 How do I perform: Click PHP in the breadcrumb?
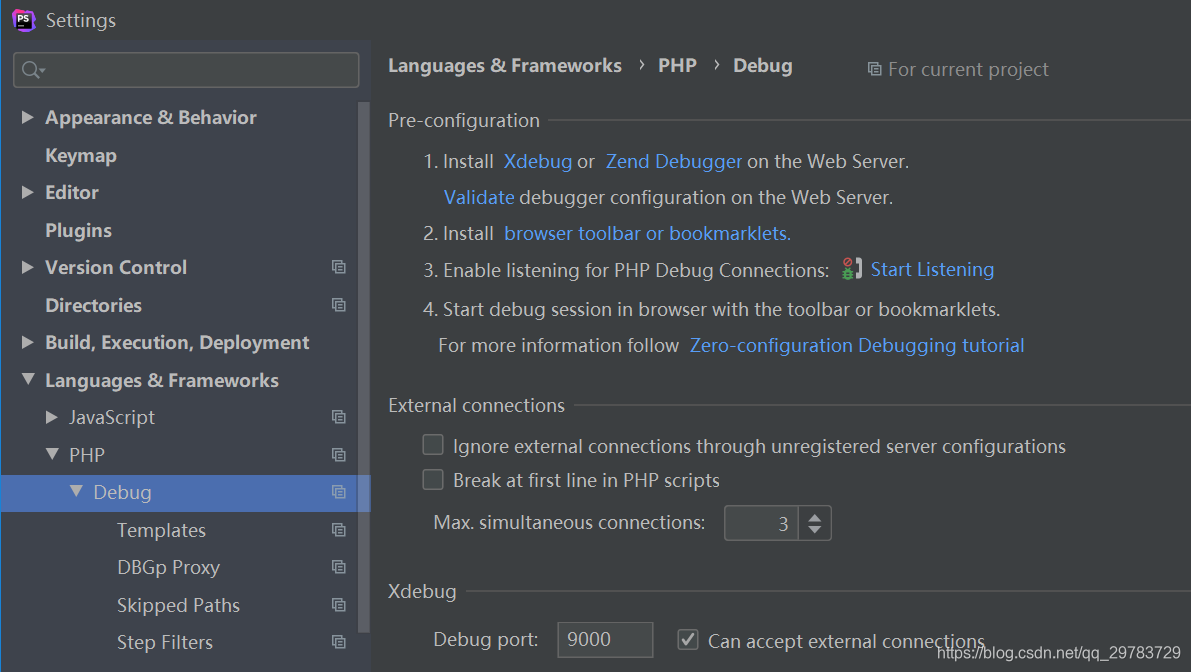[x=677, y=66]
